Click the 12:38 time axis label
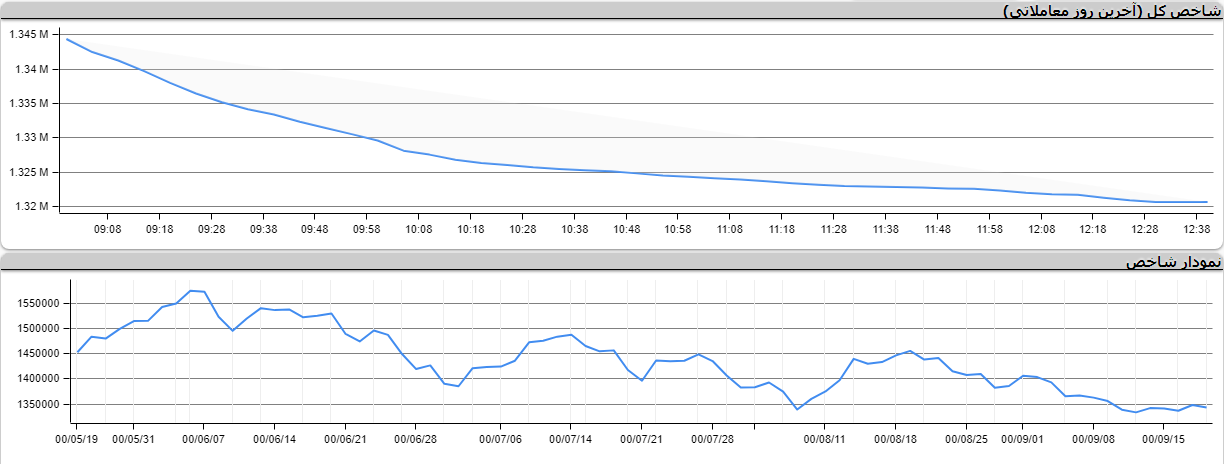The image size is (1224, 464). [1196, 229]
